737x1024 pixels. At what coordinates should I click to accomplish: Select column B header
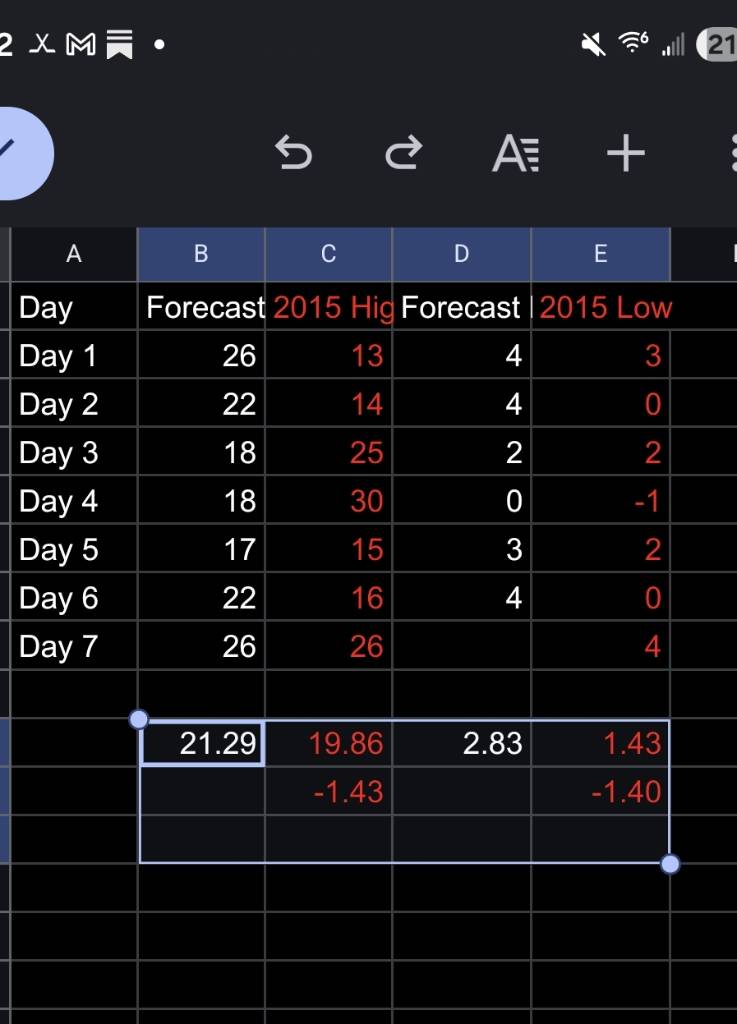200,254
